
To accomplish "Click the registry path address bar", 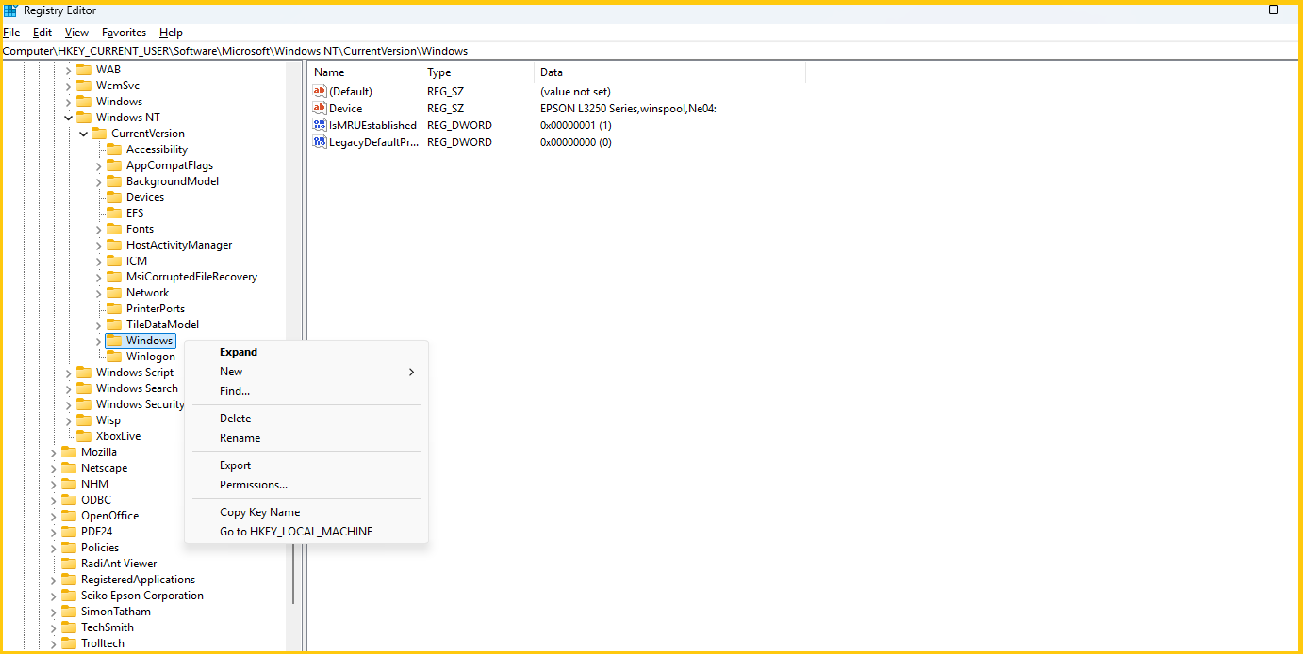I will point(600,51).
